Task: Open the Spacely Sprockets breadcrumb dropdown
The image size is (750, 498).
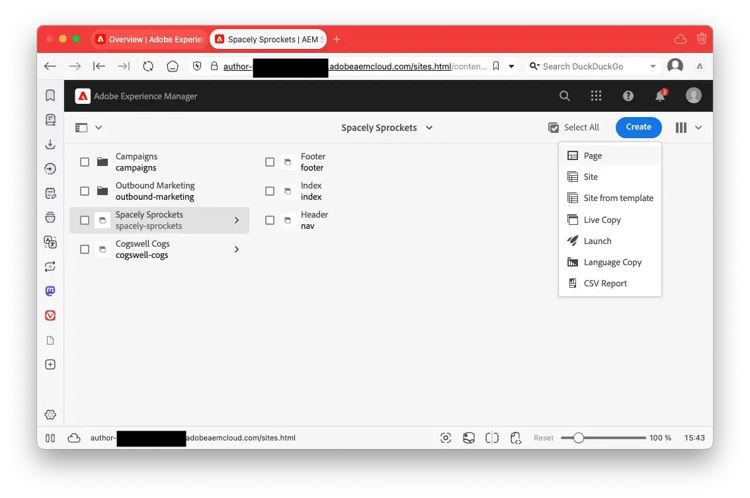Action: point(429,128)
